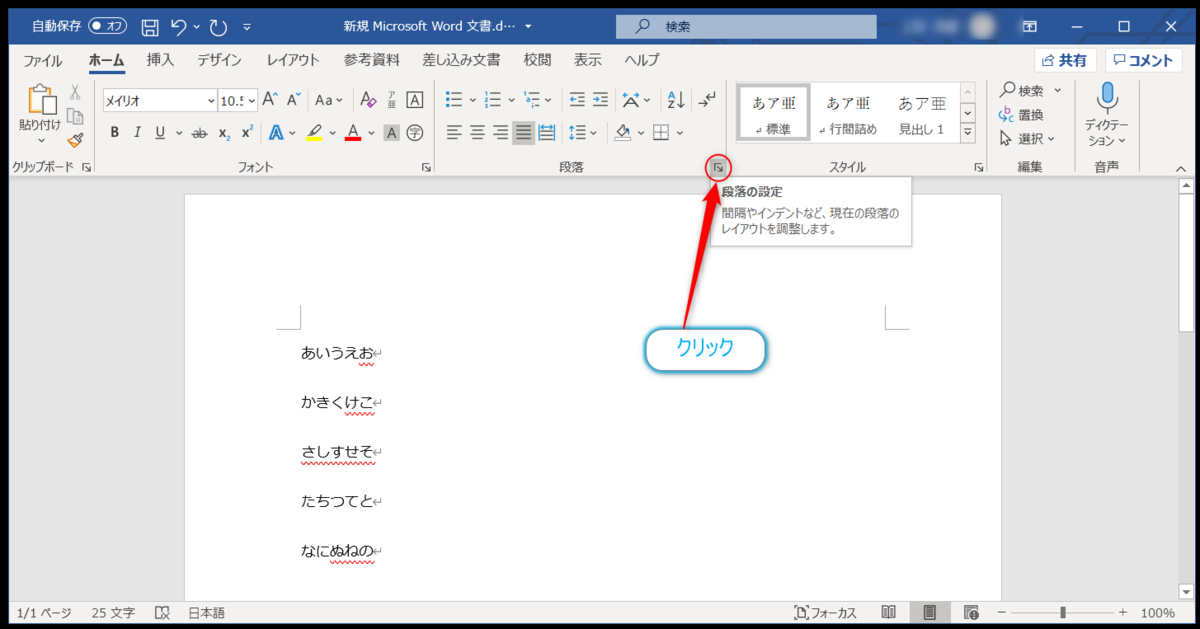
Task: Open the ファイル tab
Action: 42,60
